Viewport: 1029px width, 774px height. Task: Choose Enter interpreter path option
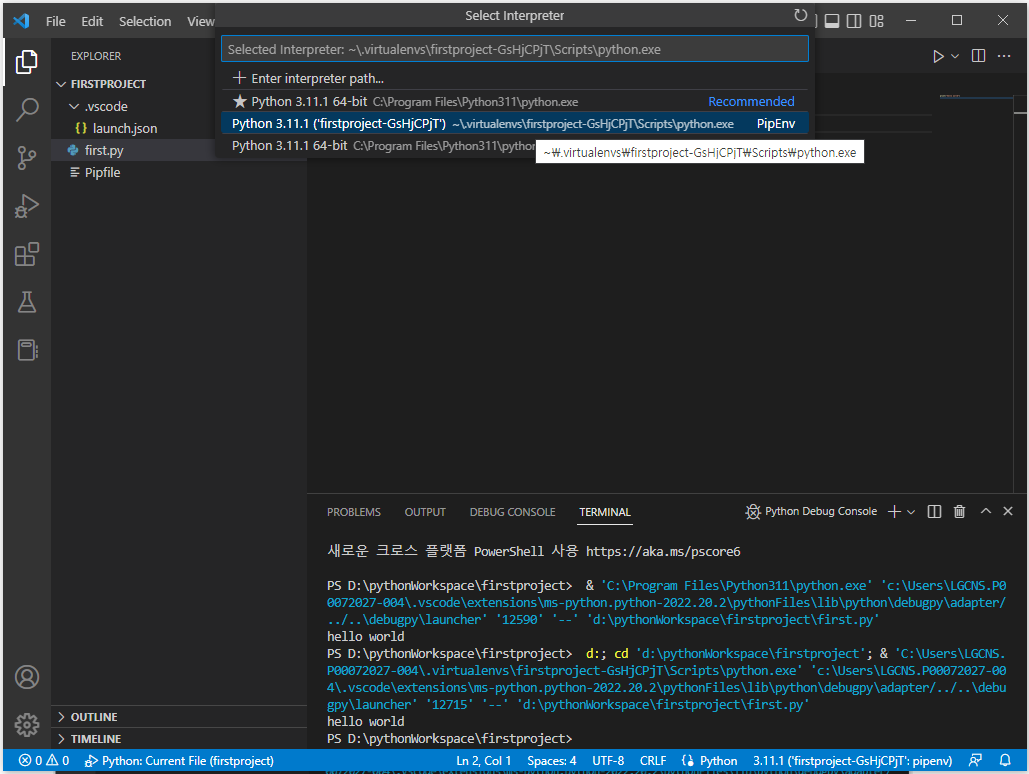[x=514, y=78]
